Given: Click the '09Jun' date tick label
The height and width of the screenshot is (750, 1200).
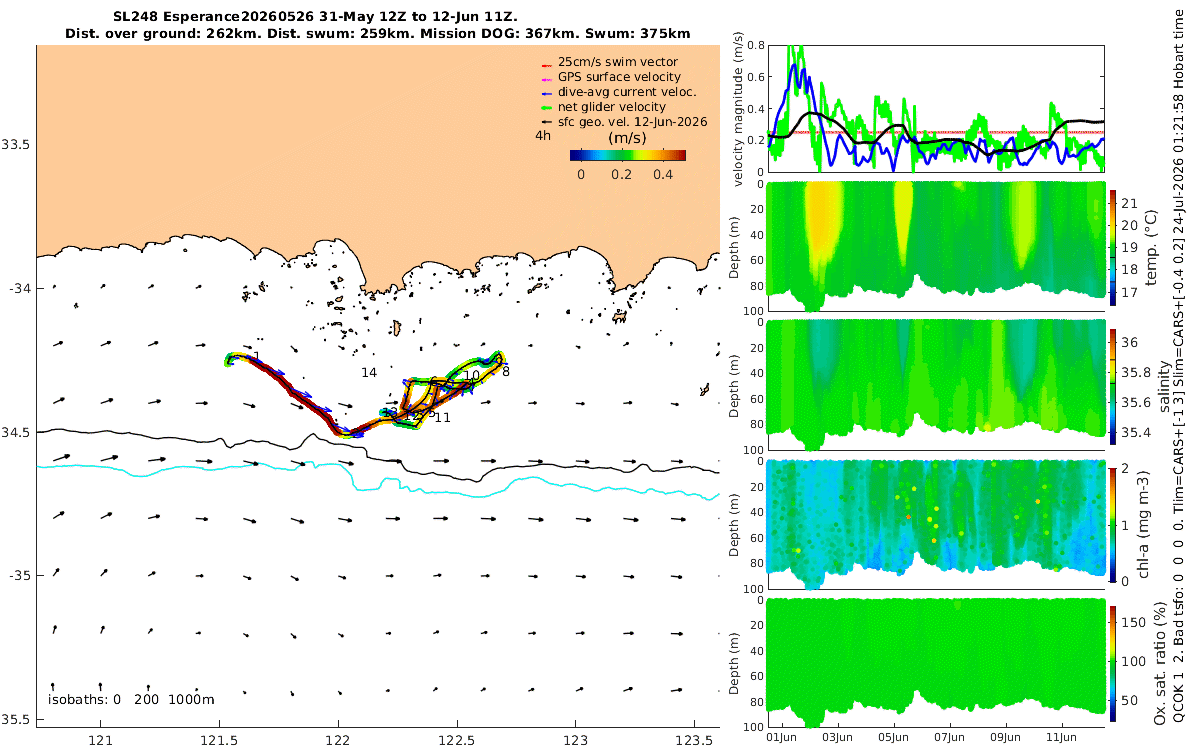Looking at the screenshot, I should (1005, 738).
